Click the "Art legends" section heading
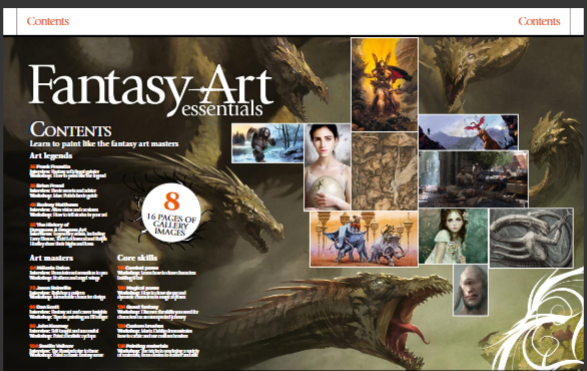The height and width of the screenshot is (371, 587). (x=51, y=156)
